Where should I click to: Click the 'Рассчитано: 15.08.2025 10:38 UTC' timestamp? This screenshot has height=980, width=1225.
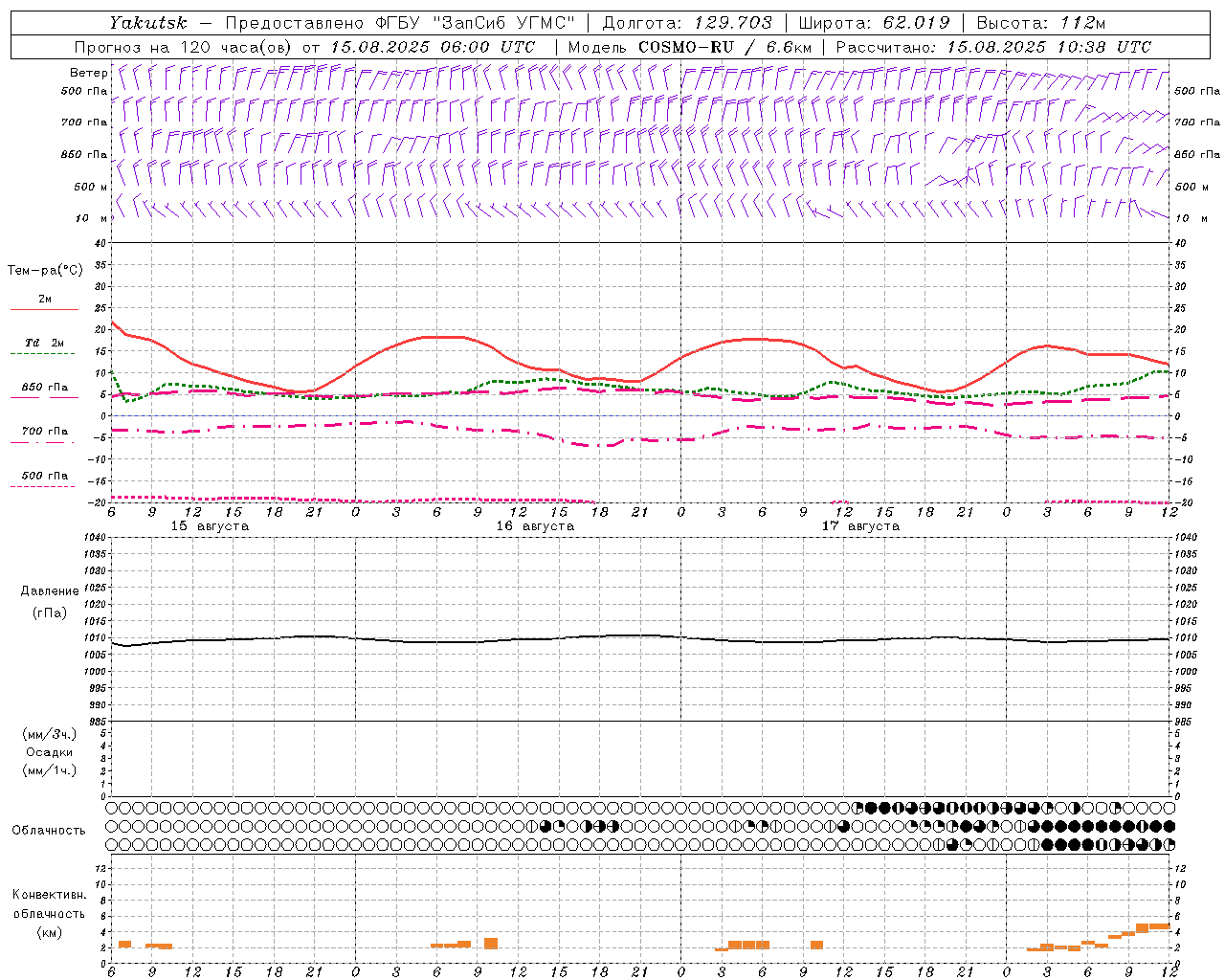coord(993,47)
